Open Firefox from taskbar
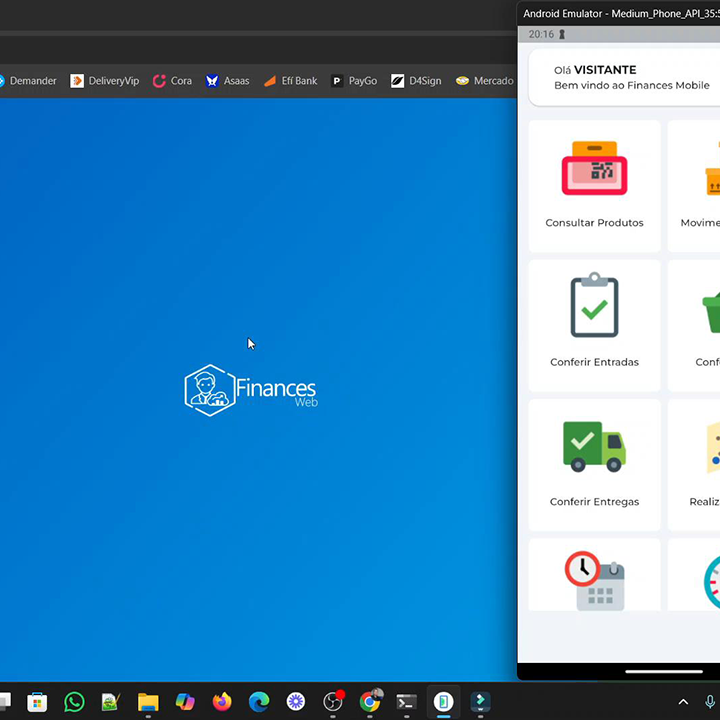Viewport: 720px width, 720px height. pyautogui.click(x=222, y=702)
